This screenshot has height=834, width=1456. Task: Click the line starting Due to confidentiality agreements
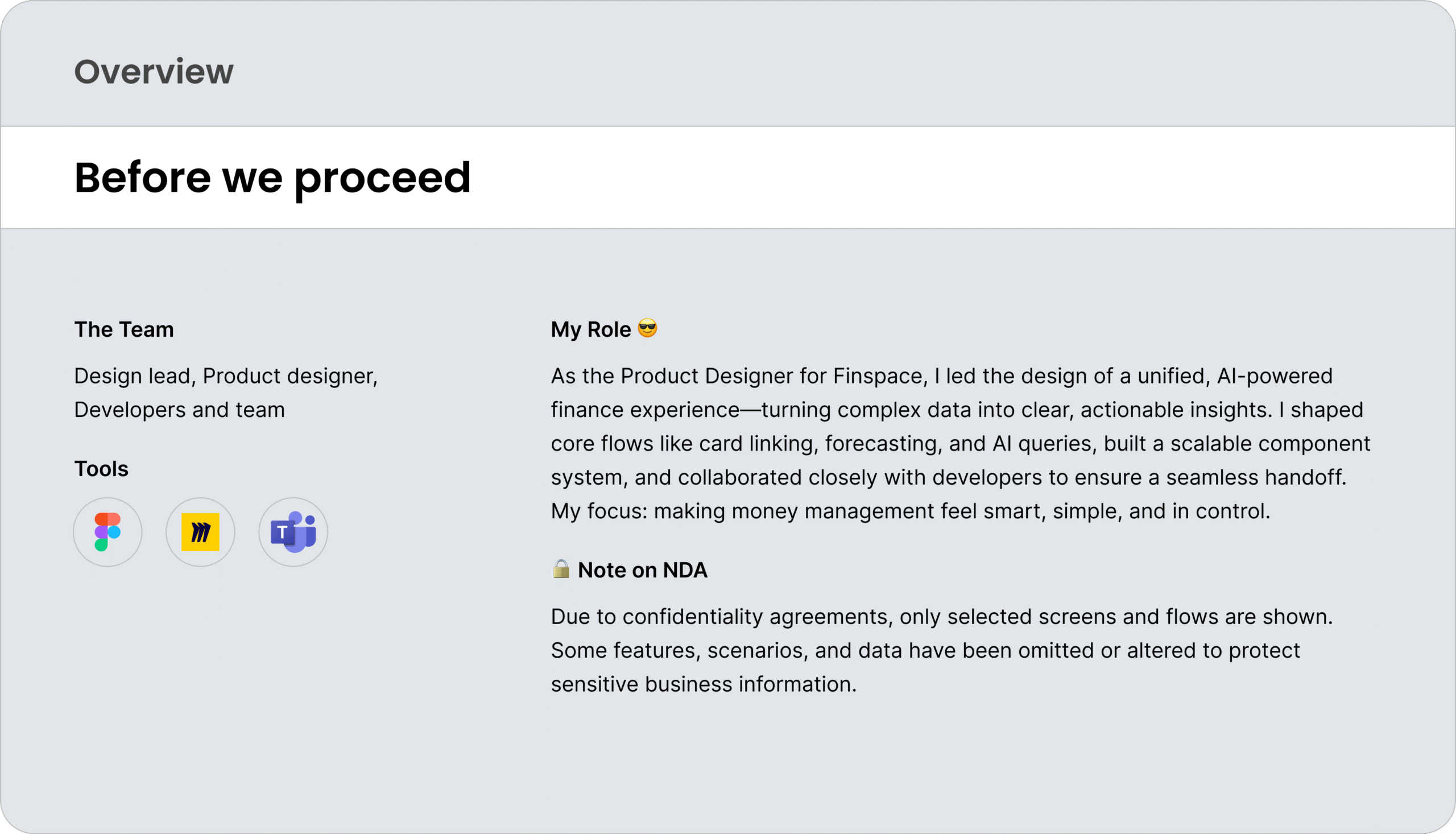942,617
